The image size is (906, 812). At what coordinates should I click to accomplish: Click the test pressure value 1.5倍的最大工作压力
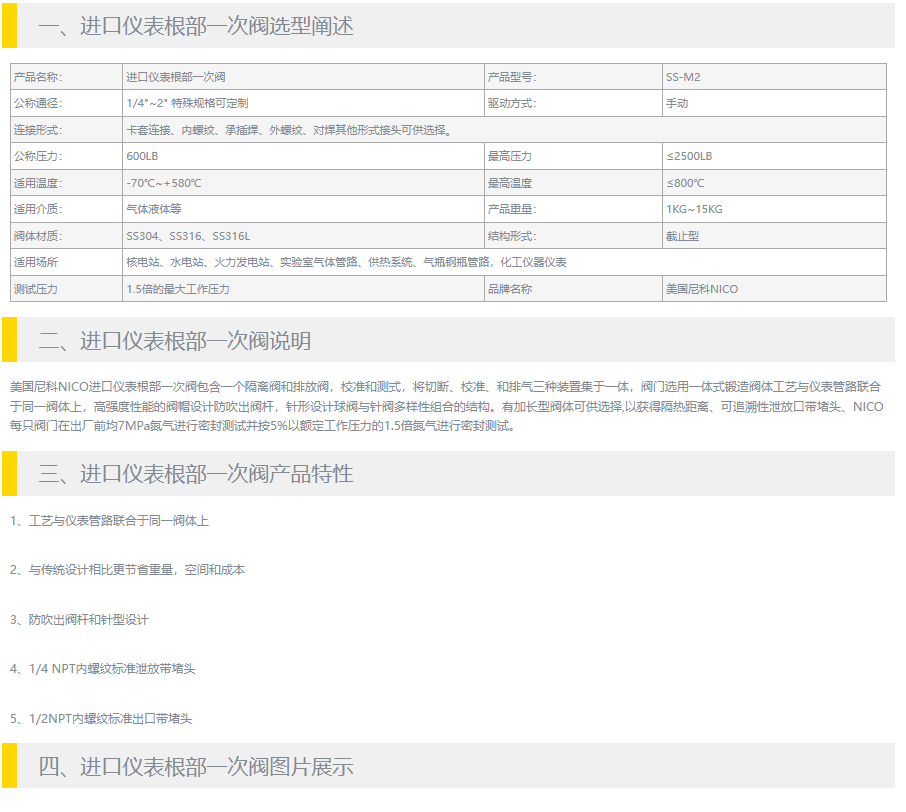point(178,289)
